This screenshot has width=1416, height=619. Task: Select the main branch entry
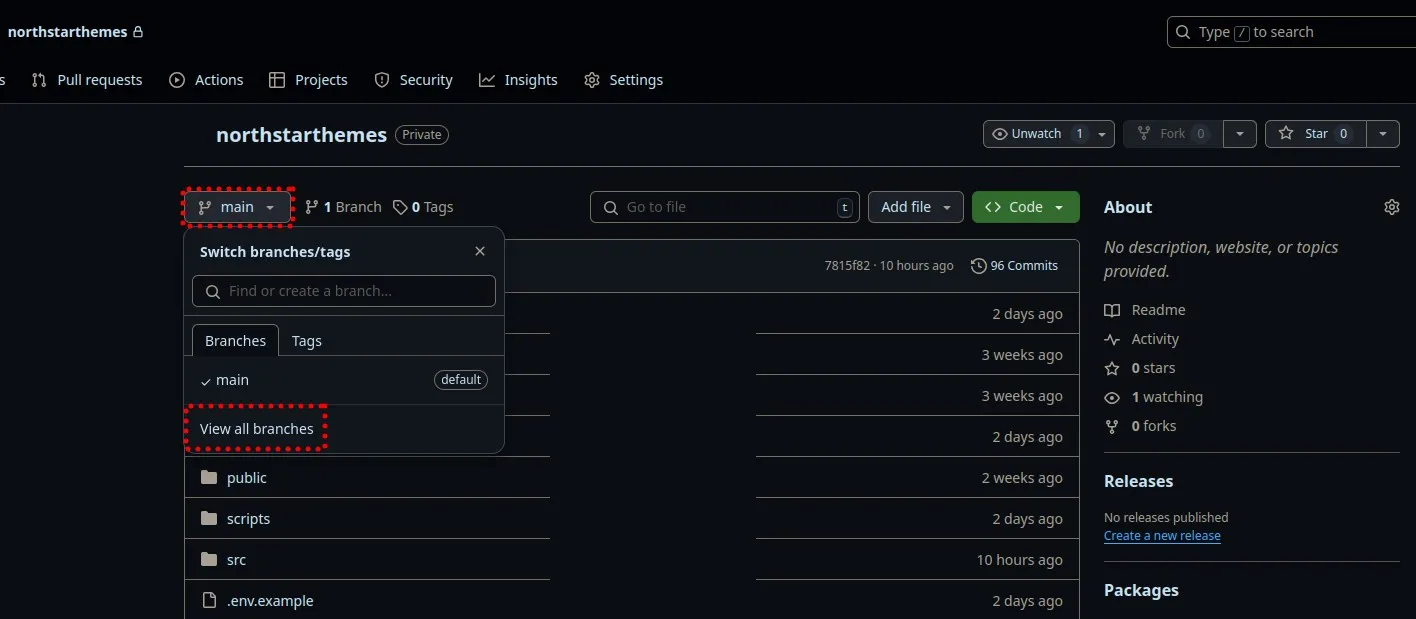pyautogui.click(x=344, y=380)
